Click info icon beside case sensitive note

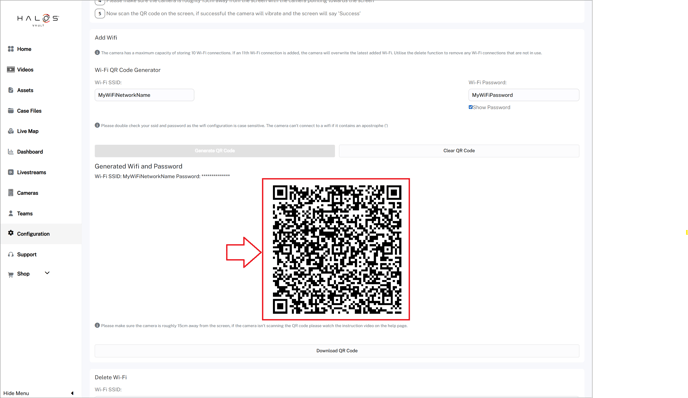(97, 125)
